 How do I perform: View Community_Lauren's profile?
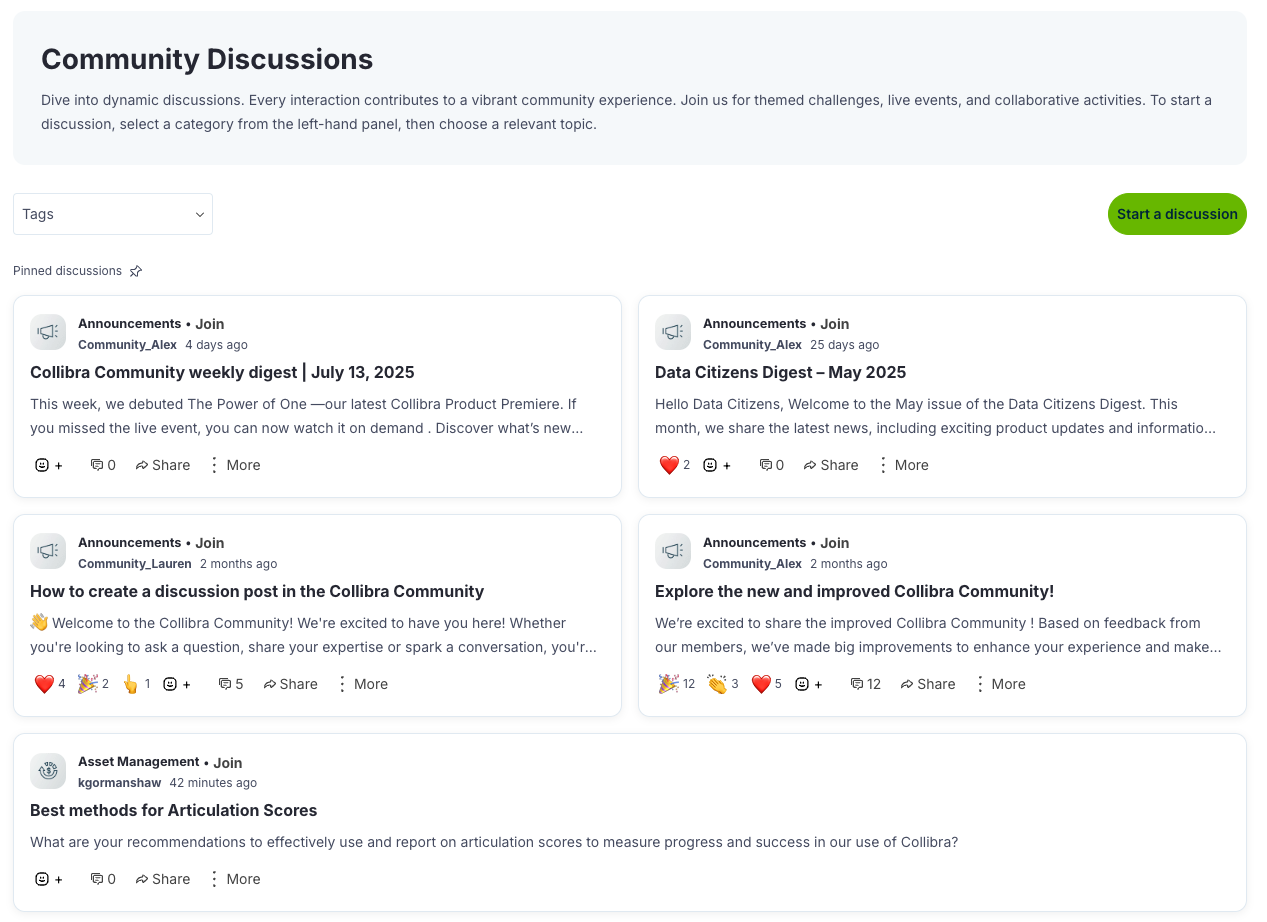[x=134, y=564]
